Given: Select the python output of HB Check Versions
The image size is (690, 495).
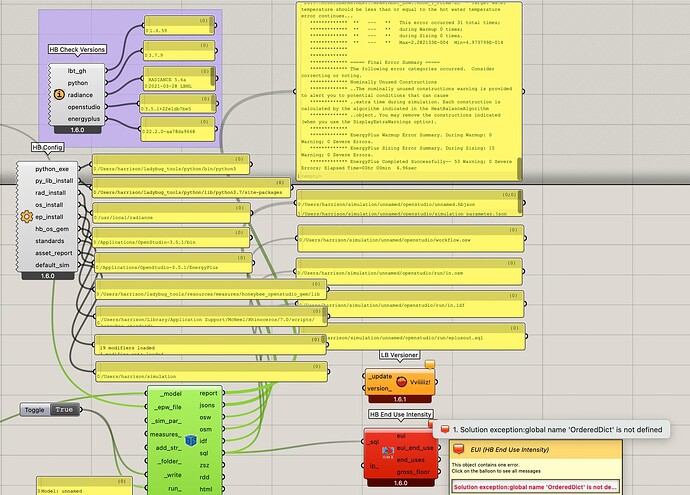Looking at the screenshot, I should coord(77,83).
